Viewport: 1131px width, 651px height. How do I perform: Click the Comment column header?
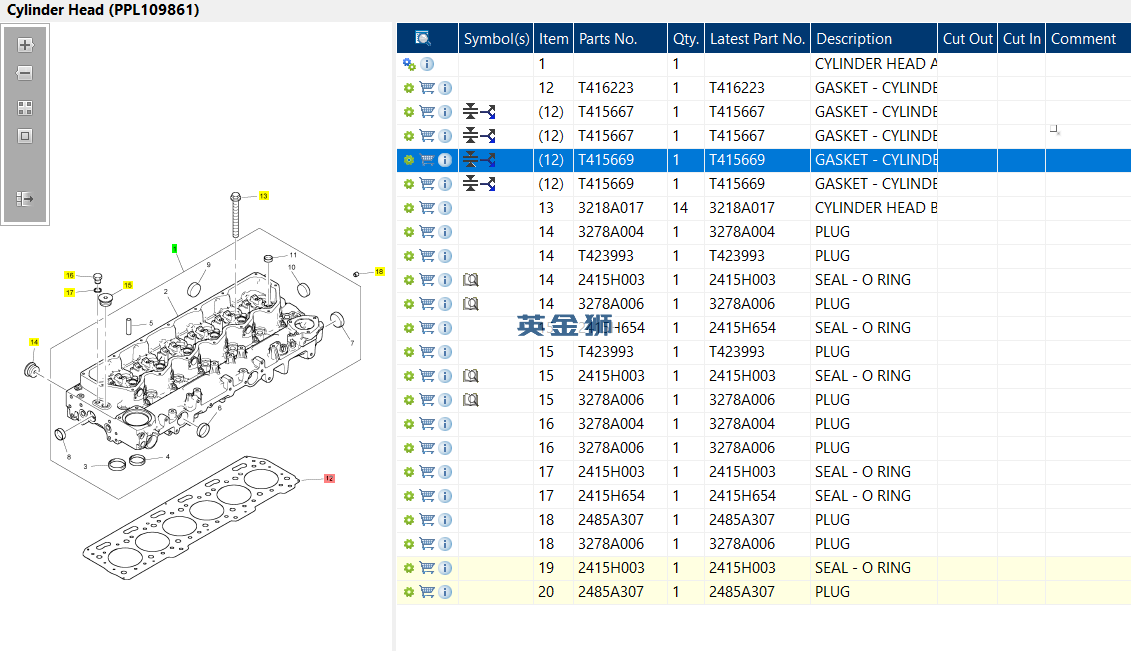coord(1083,39)
